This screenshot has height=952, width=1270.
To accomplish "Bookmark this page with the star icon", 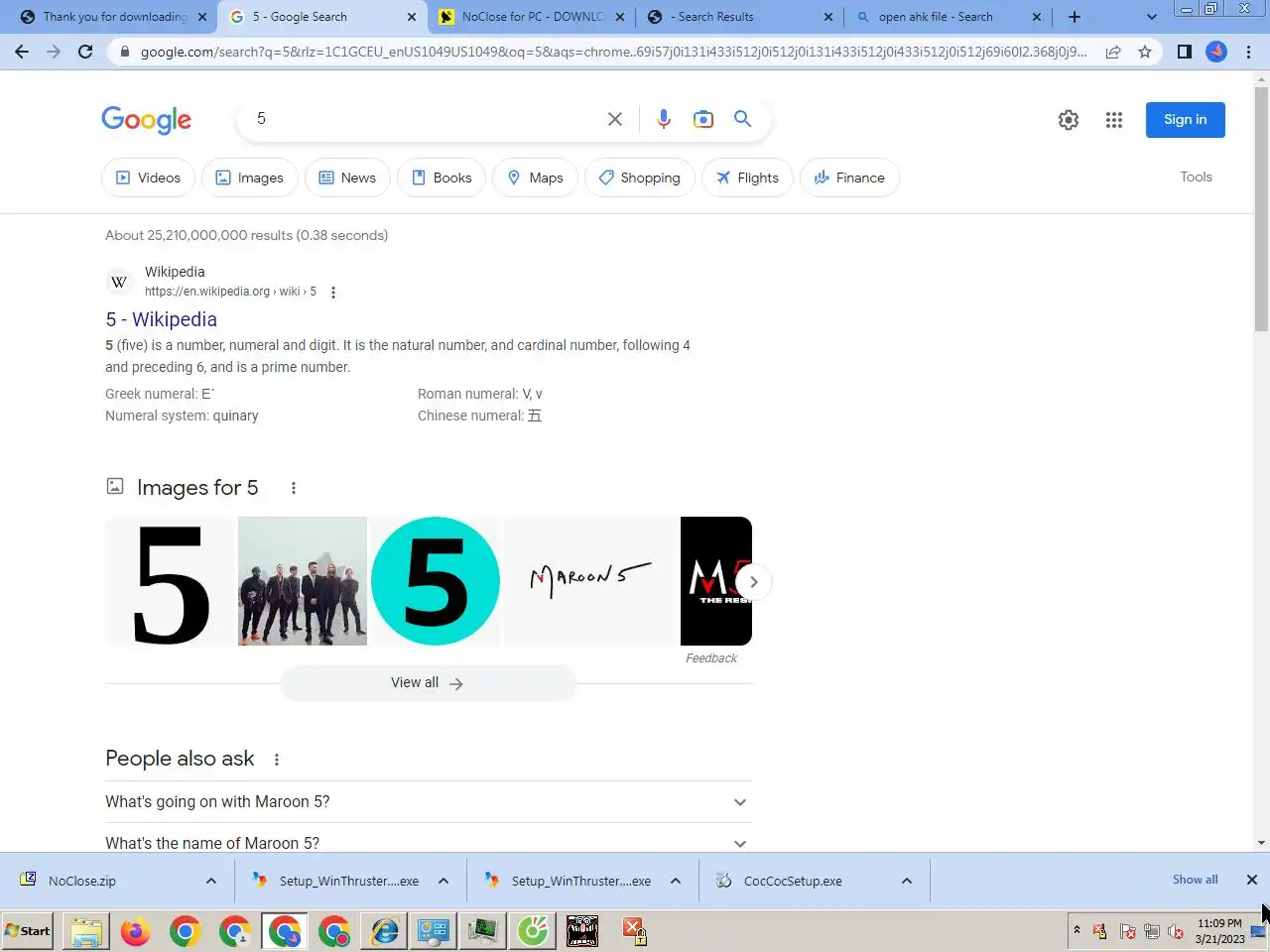I will tap(1145, 52).
